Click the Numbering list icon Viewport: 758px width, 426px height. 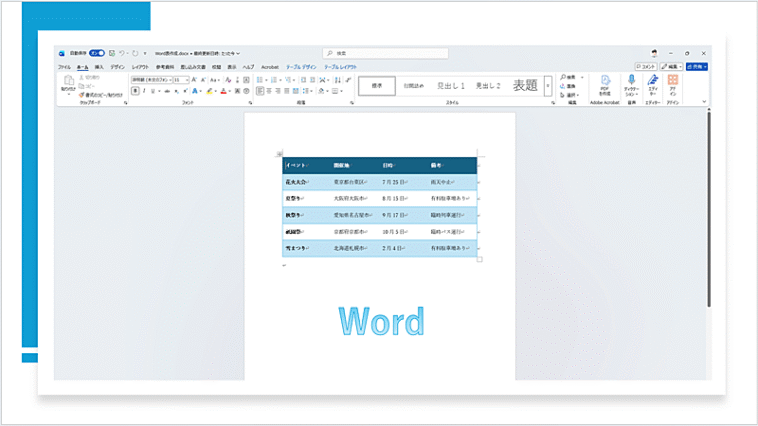[x=274, y=80]
